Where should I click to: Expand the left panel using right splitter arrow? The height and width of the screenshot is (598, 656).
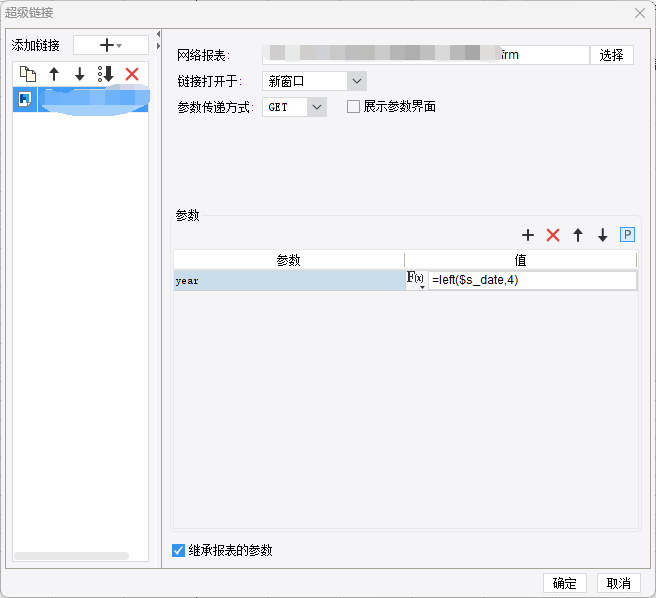tap(158, 46)
